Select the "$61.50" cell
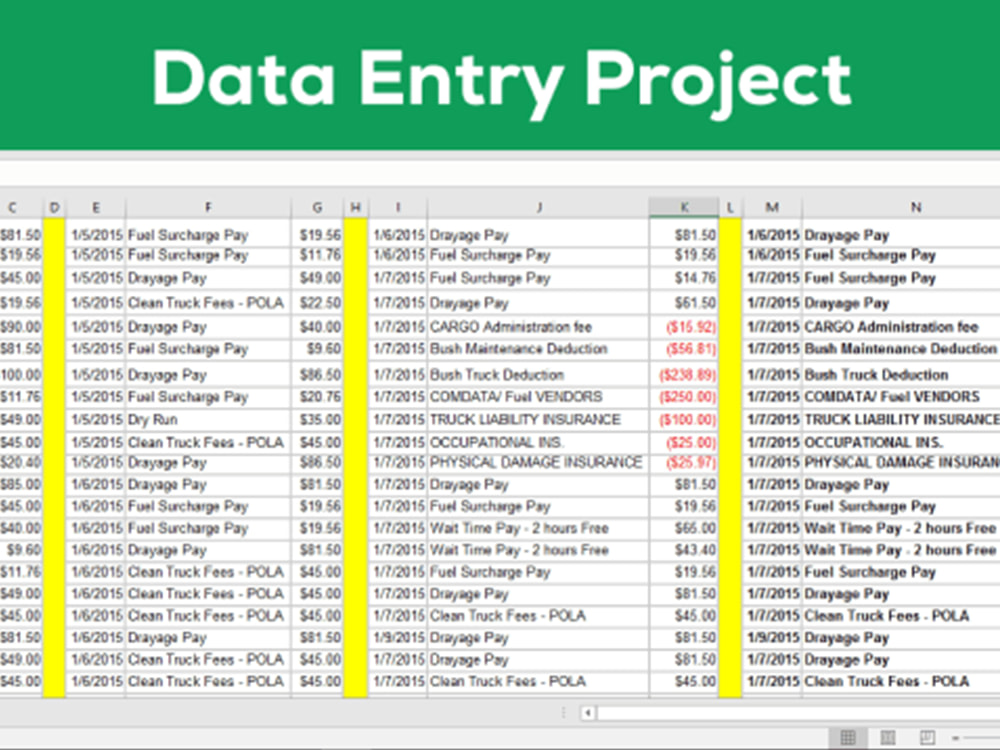1000x750 pixels. (x=684, y=303)
